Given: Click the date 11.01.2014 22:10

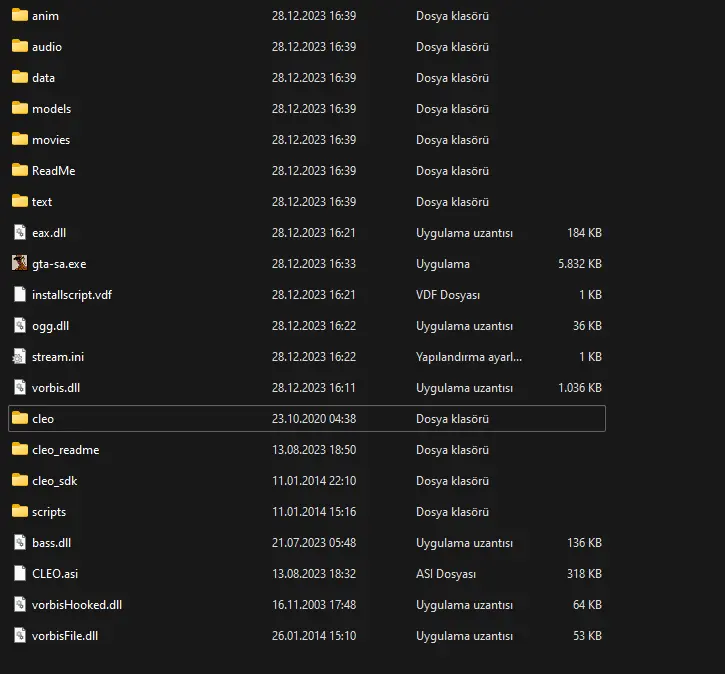Looking at the screenshot, I should click(314, 481).
